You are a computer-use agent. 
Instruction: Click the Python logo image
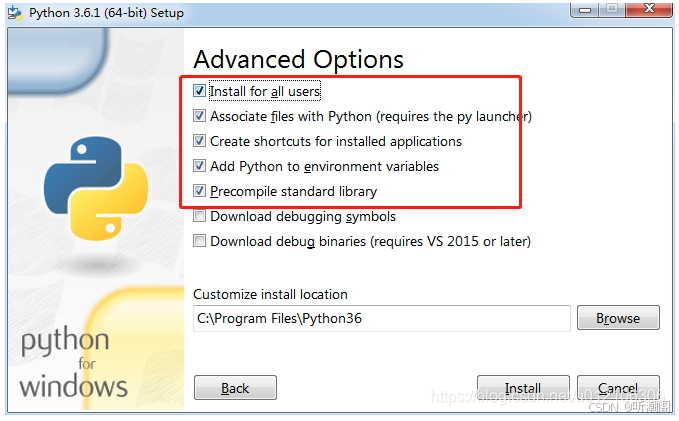[x=96, y=189]
